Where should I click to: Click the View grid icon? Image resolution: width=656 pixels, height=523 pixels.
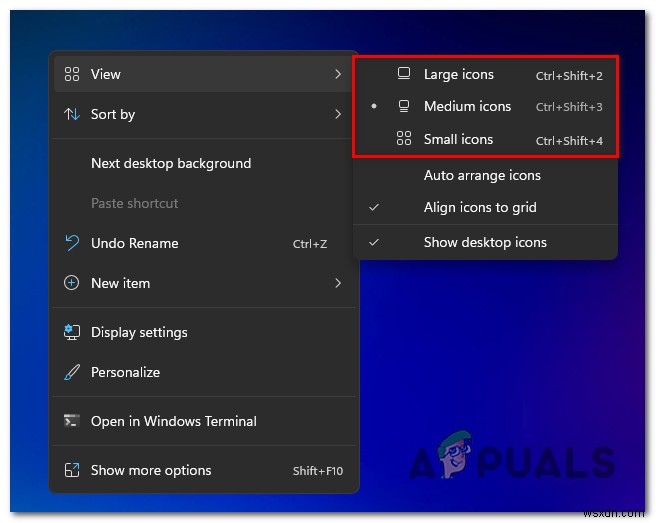[x=72, y=74]
